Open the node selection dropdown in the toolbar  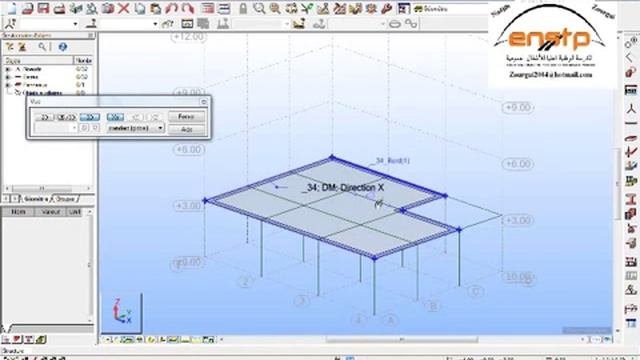pos(75,24)
